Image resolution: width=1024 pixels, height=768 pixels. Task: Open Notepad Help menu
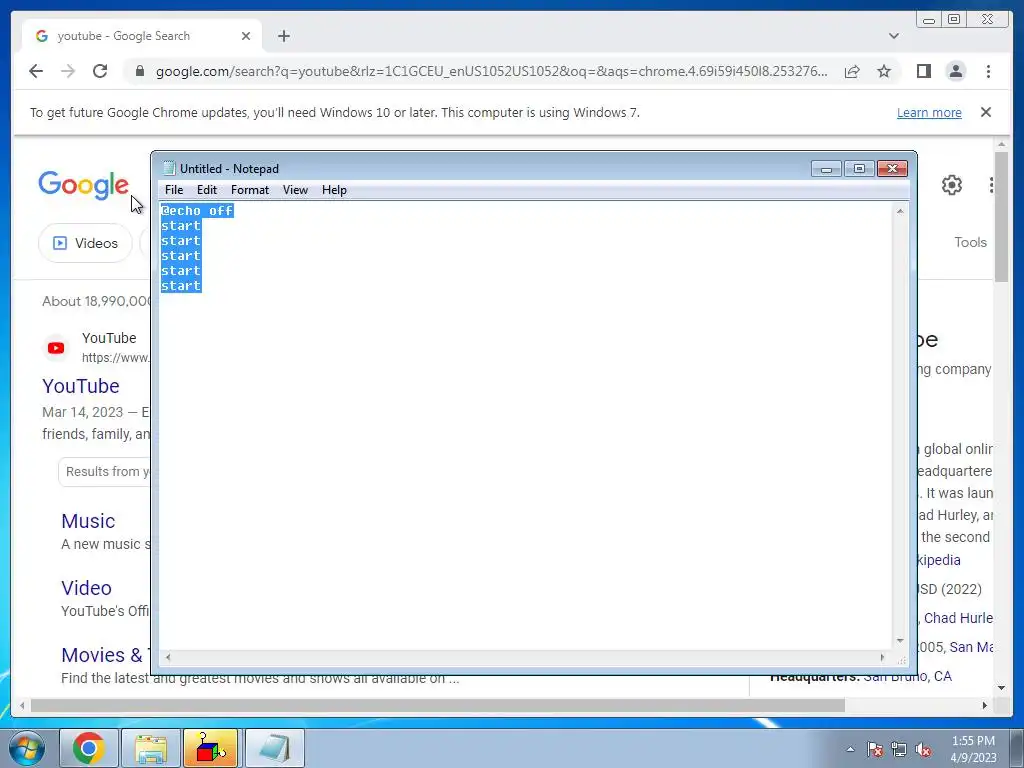pyautogui.click(x=334, y=190)
